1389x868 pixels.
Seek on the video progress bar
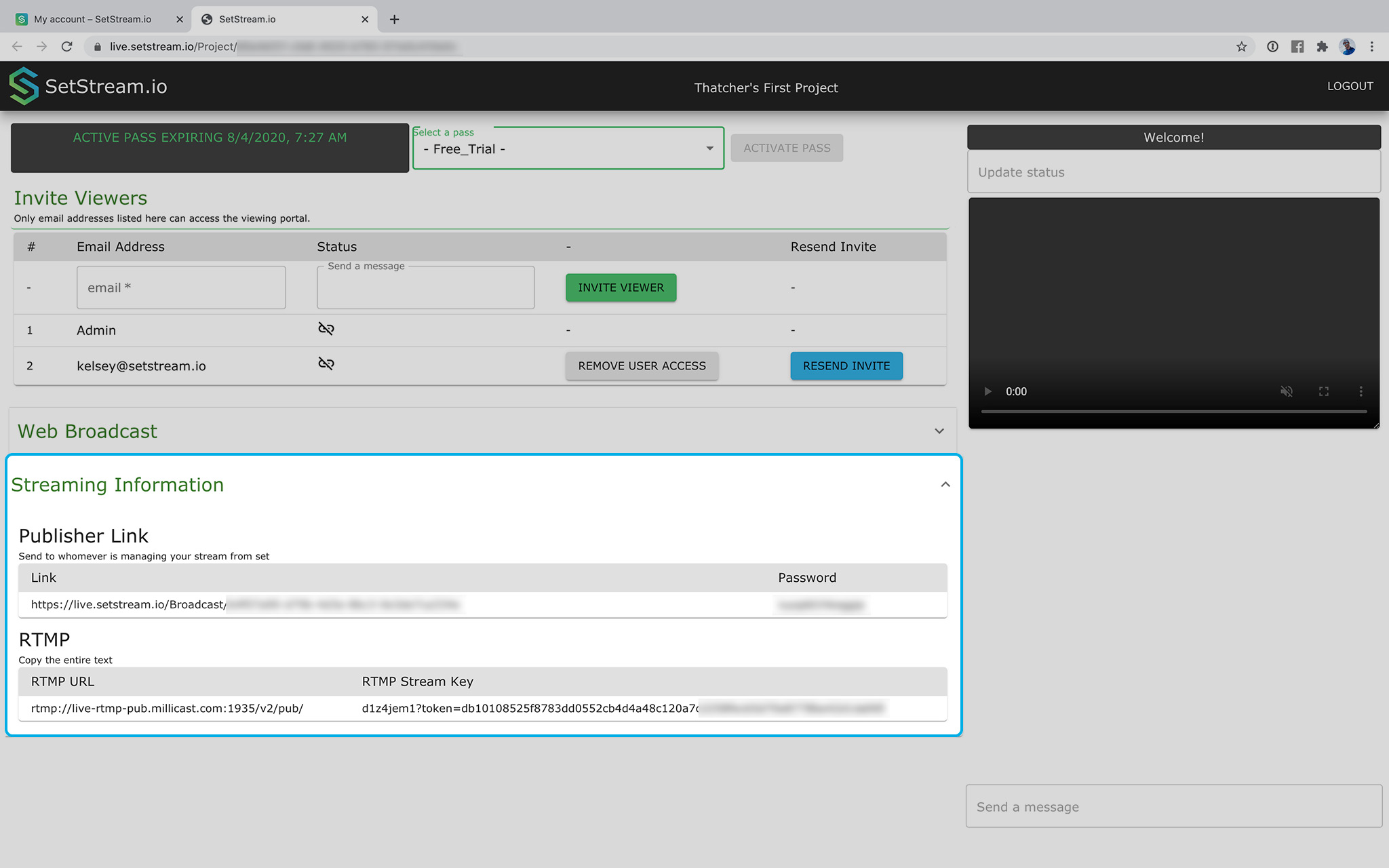click(1174, 411)
